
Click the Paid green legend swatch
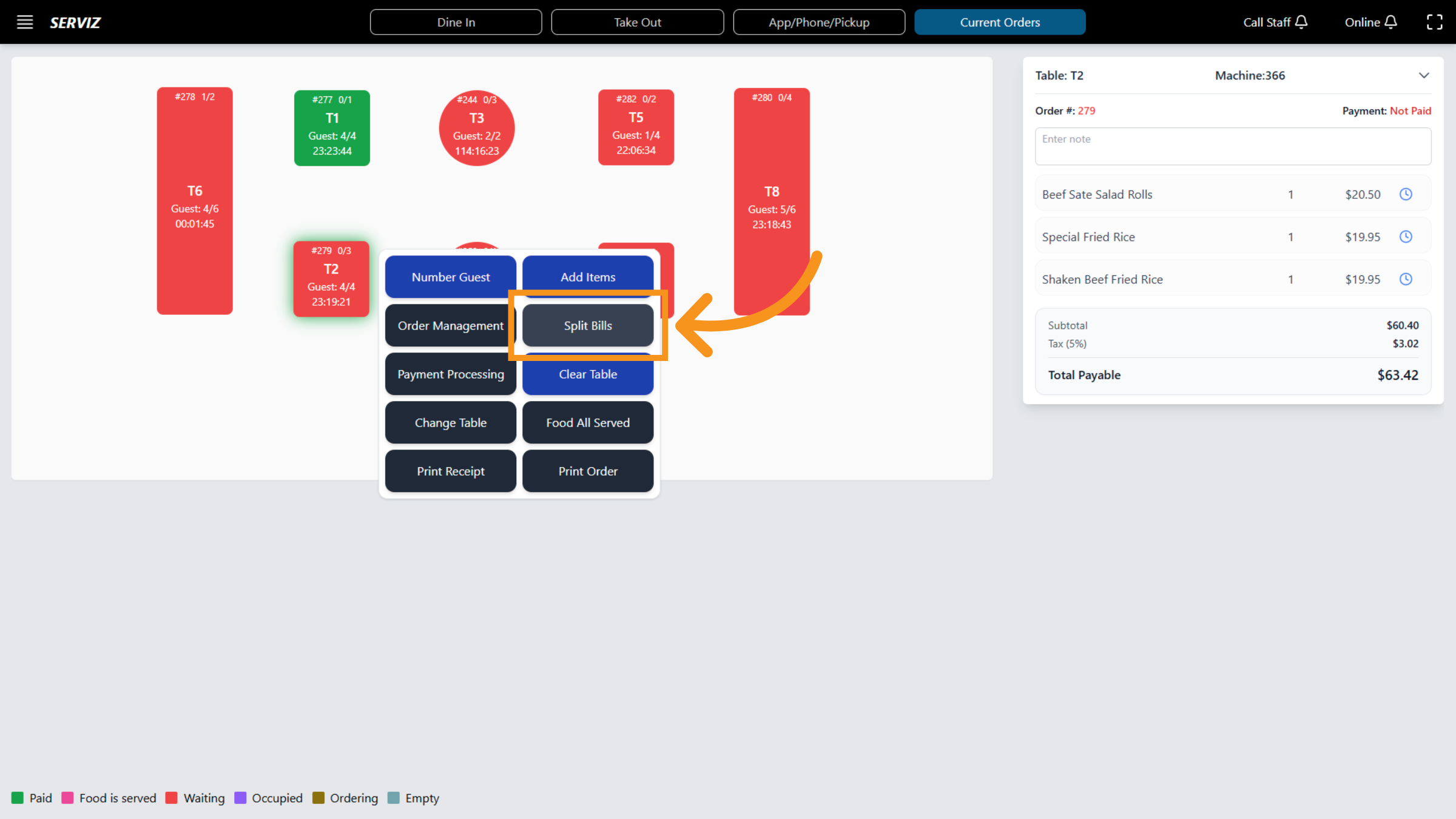pos(18,798)
